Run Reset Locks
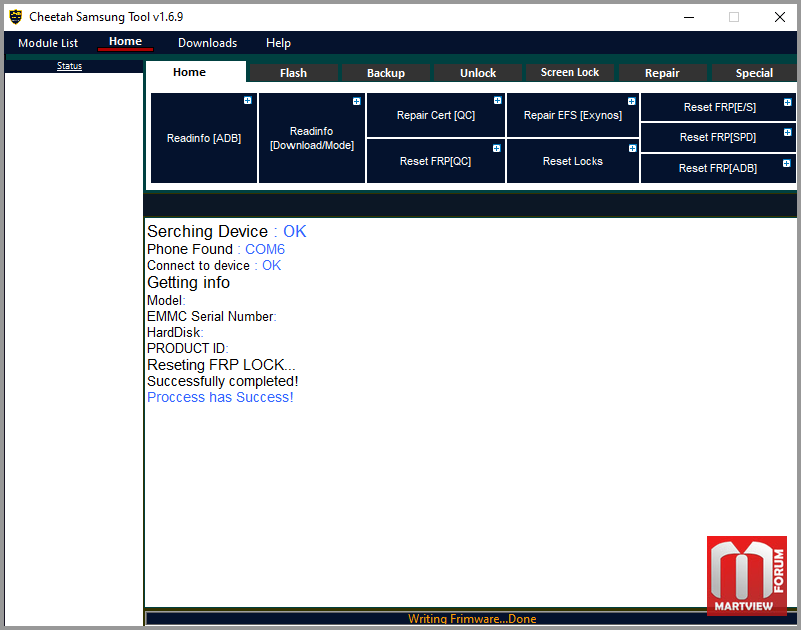 point(573,161)
